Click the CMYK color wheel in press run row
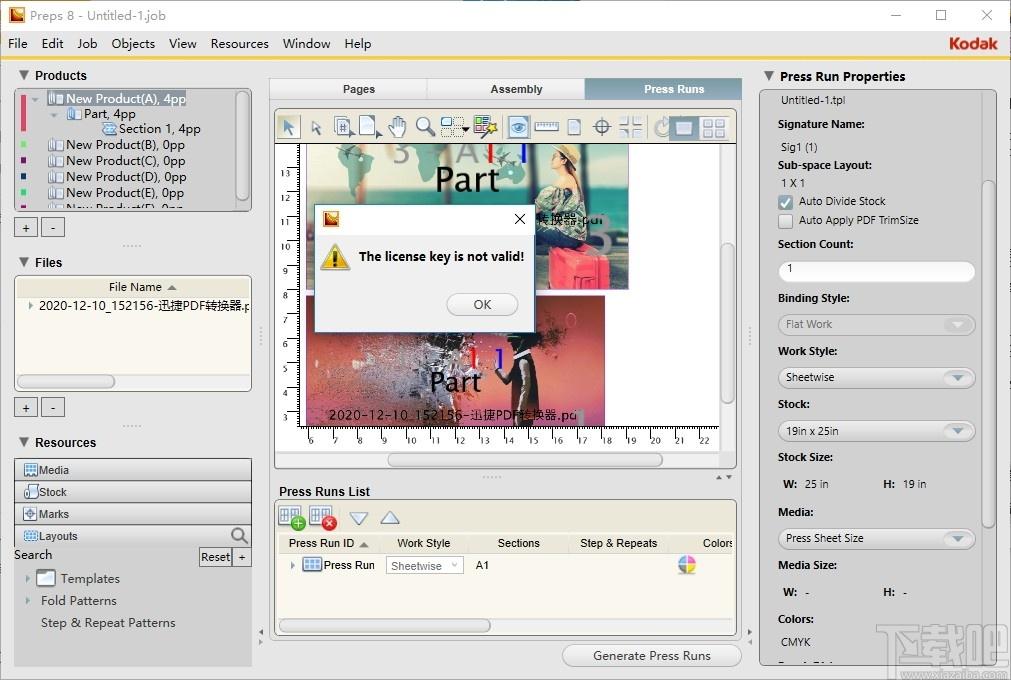This screenshot has height=680, width=1011. [687, 565]
